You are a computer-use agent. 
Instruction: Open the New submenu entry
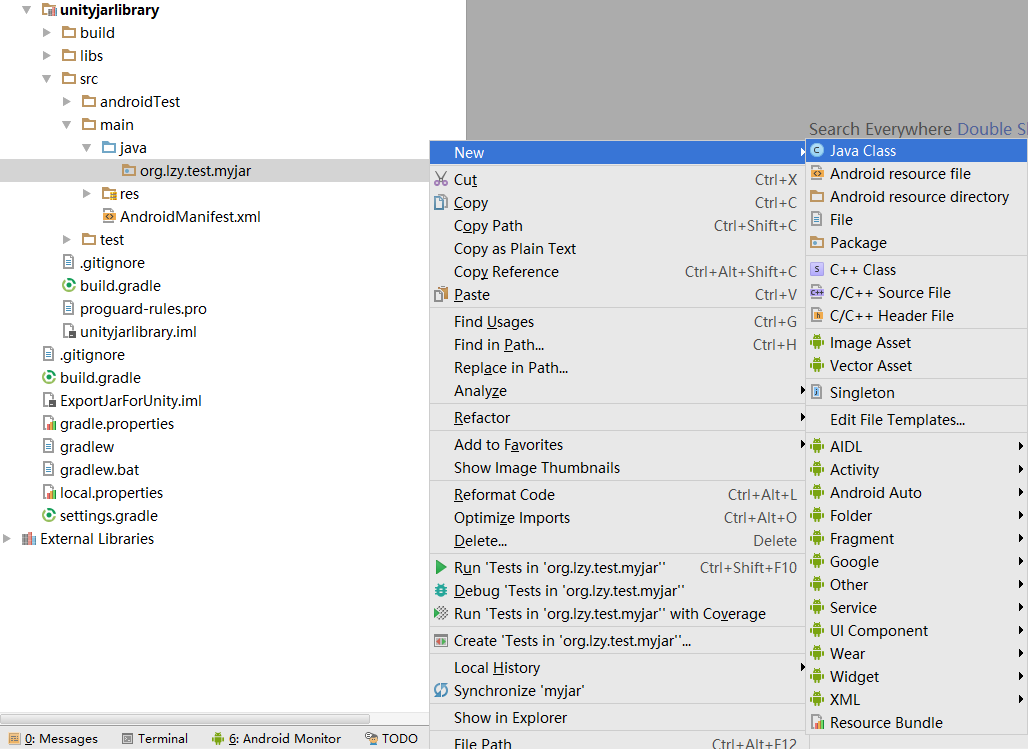point(618,153)
